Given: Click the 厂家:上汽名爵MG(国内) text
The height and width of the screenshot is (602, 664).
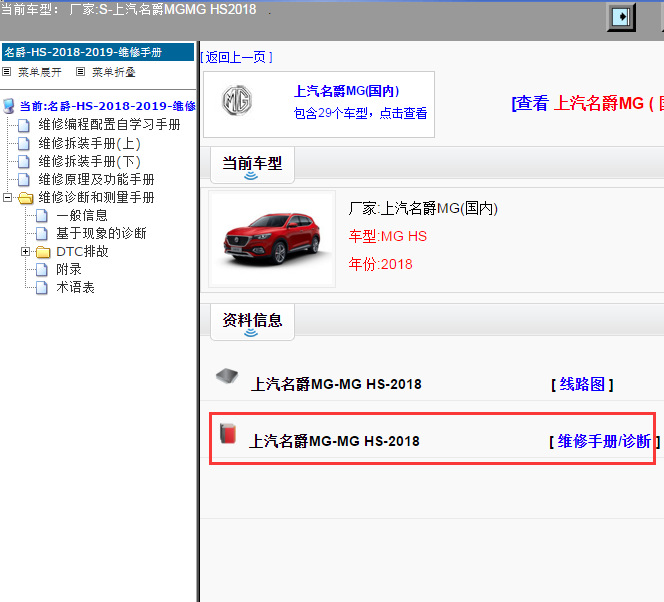Looking at the screenshot, I should pos(423,208).
